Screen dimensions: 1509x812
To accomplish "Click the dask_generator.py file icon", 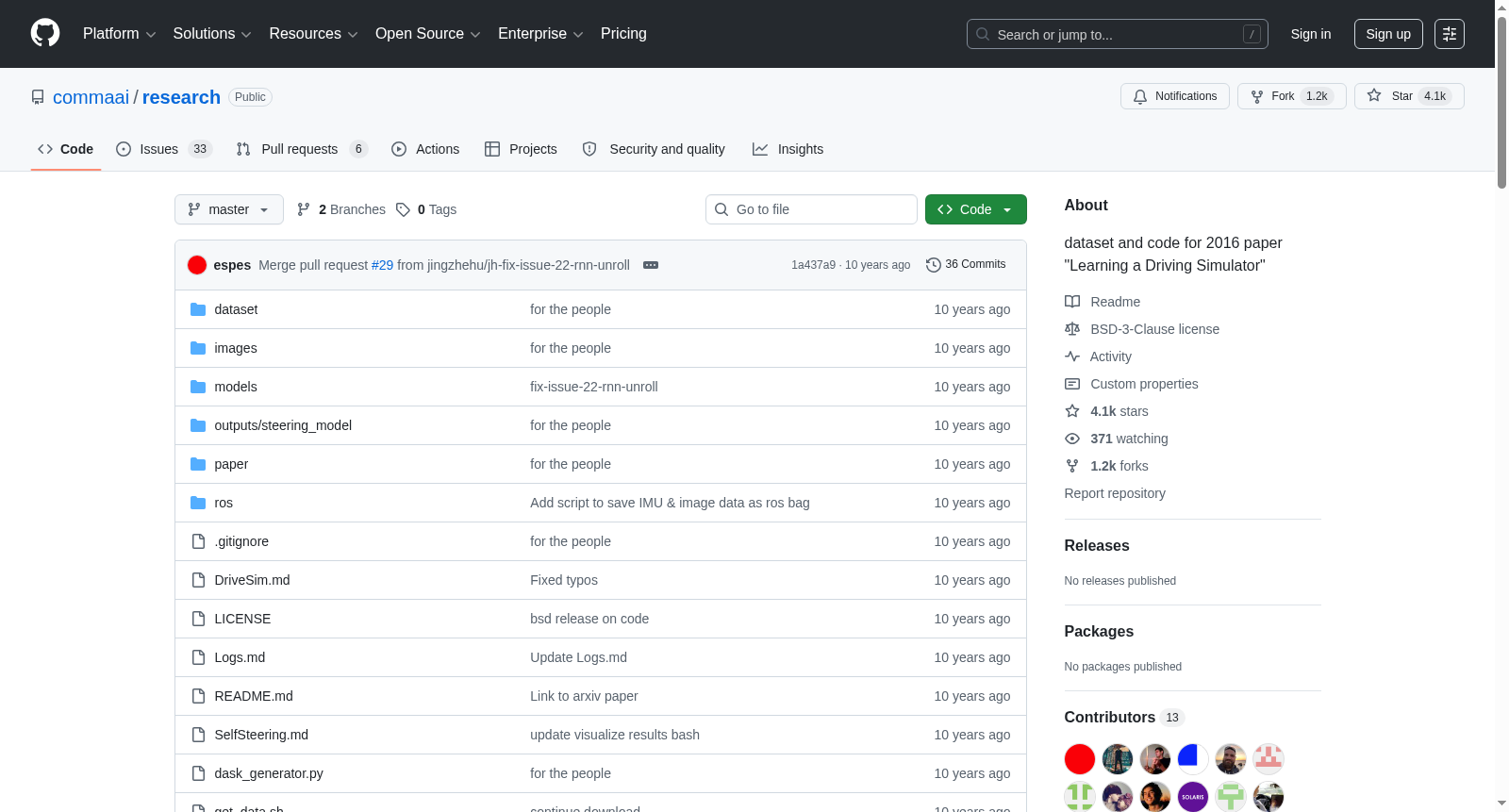I will point(198,773).
